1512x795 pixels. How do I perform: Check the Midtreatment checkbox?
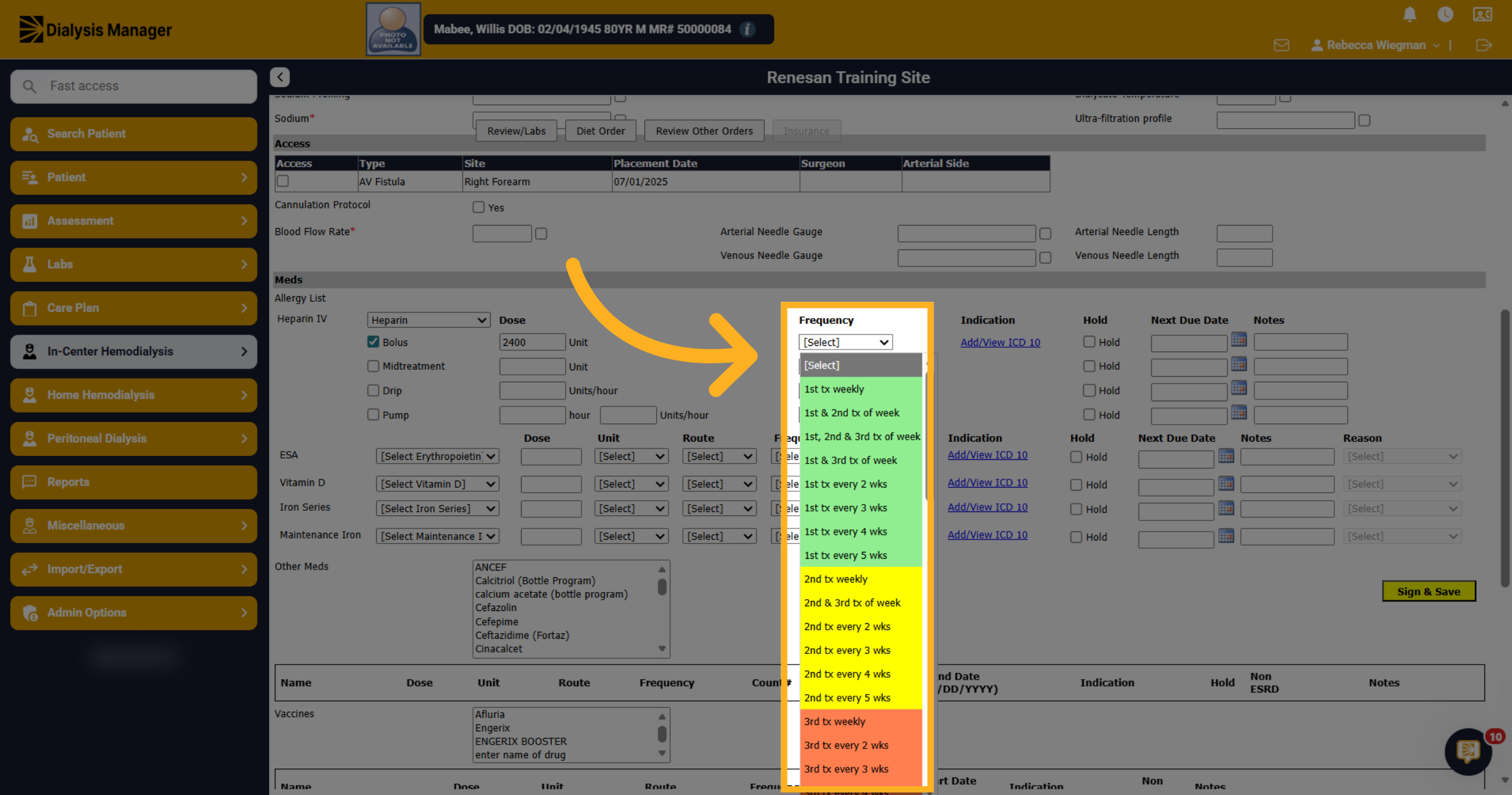click(373, 366)
